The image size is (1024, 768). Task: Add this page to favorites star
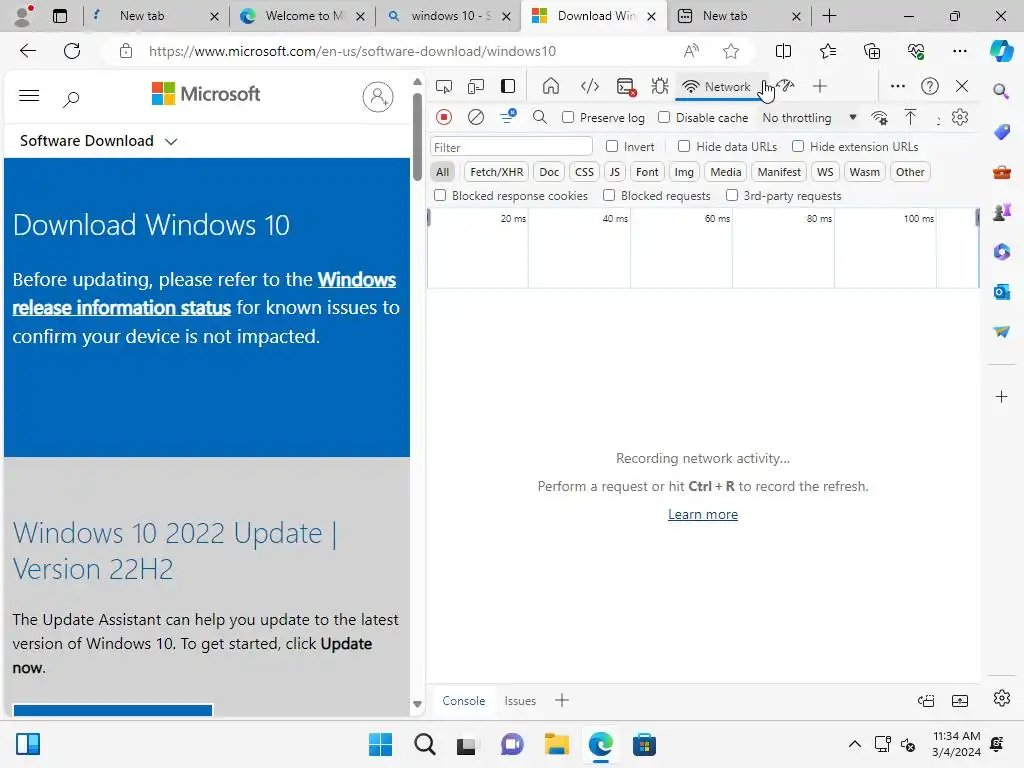pyautogui.click(x=731, y=51)
